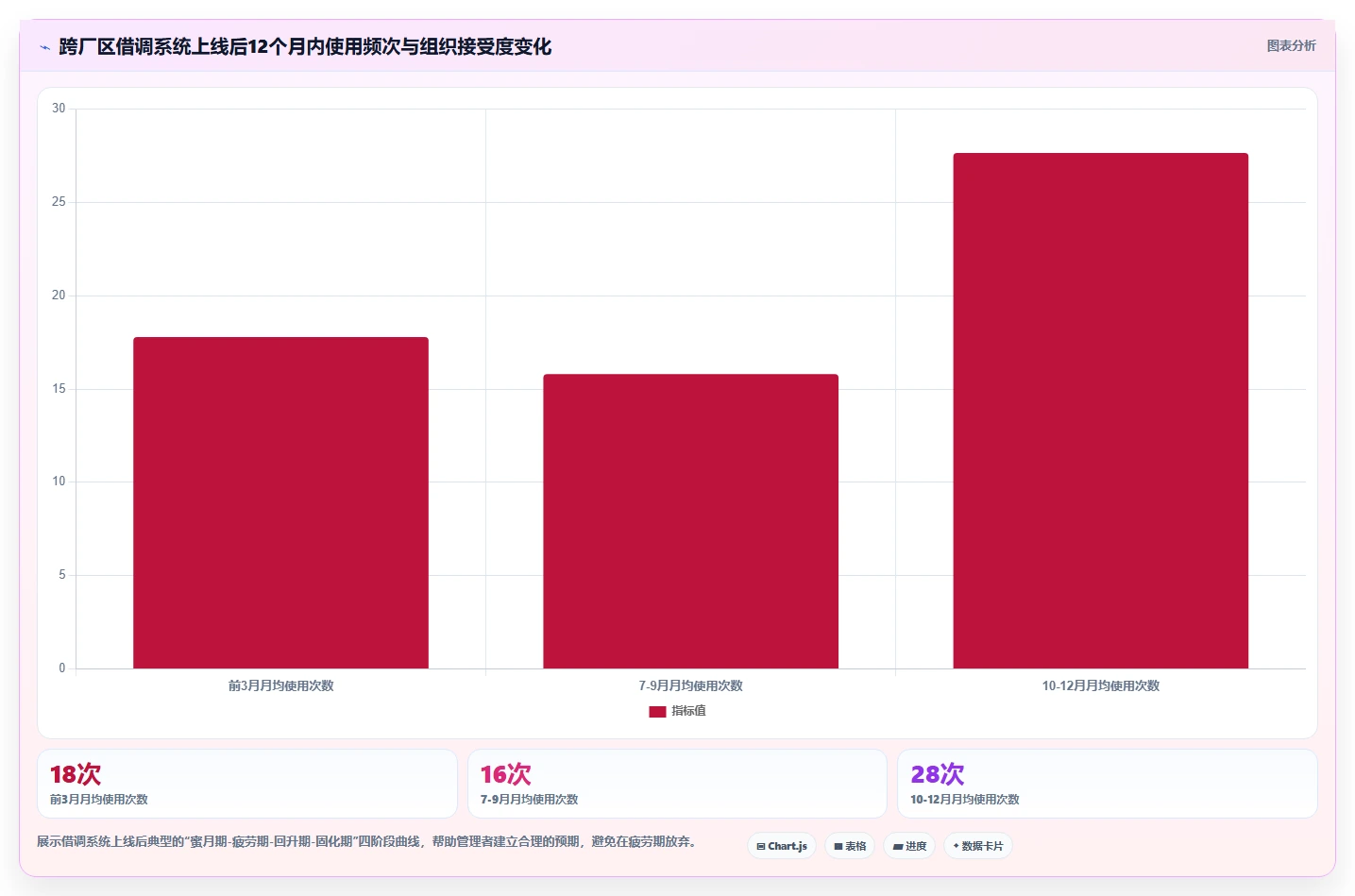Open the 28次 data card
This screenshot has height=896, width=1355.
point(1107,784)
